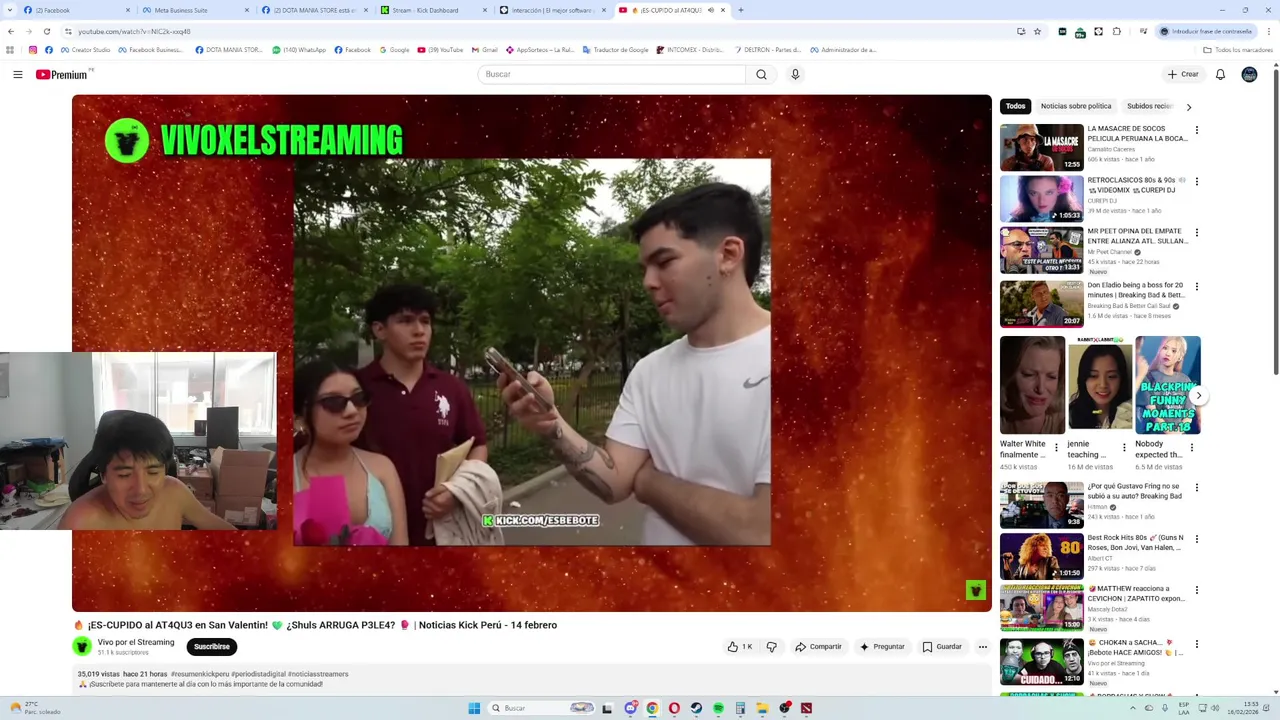
Task: Like the video with thumbs up
Action: tap(740, 647)
